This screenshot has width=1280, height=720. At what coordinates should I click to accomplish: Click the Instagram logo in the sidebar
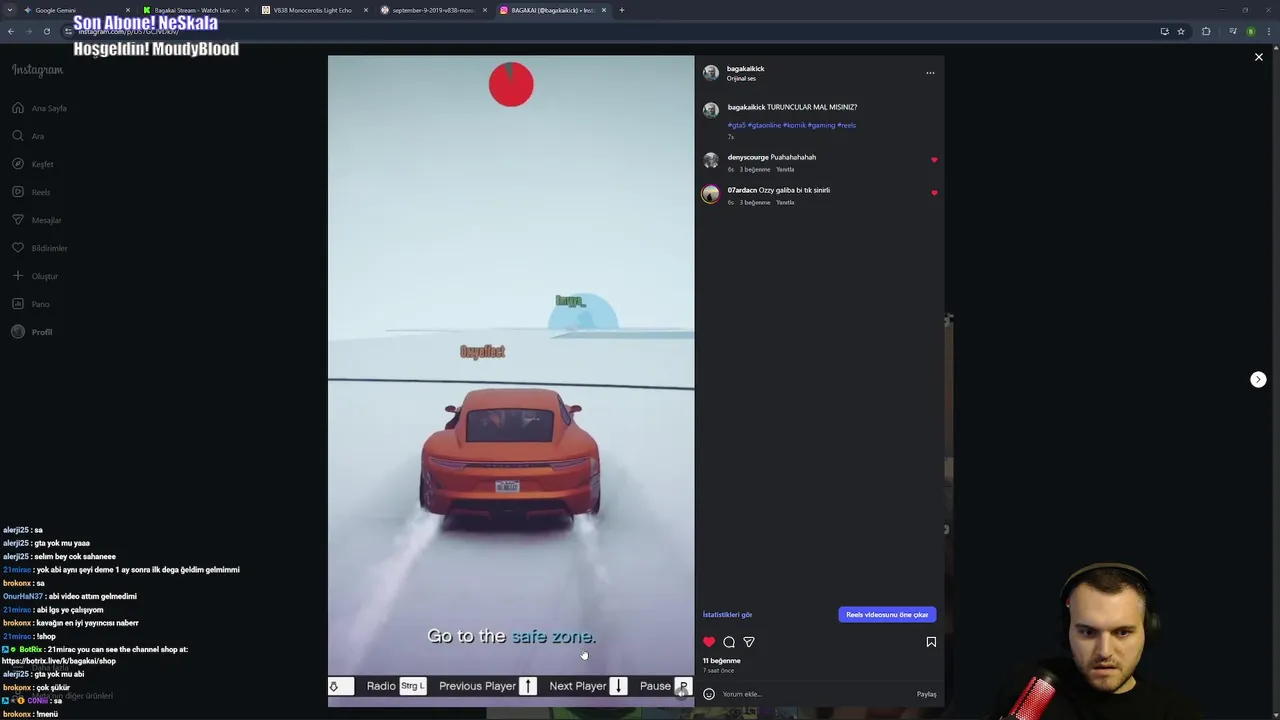[x=37, y=70]
